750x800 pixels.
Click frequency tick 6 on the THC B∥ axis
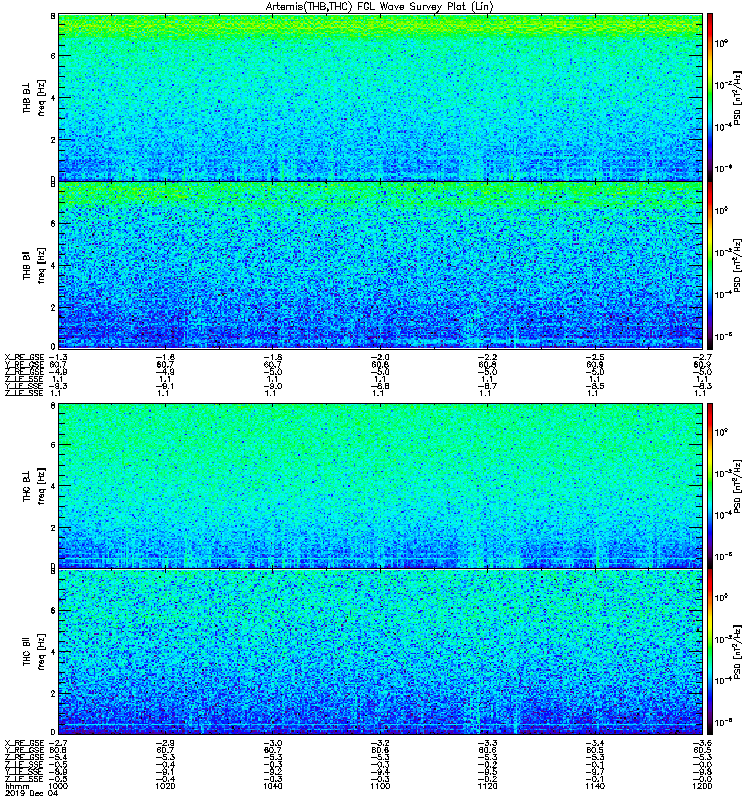53,610
